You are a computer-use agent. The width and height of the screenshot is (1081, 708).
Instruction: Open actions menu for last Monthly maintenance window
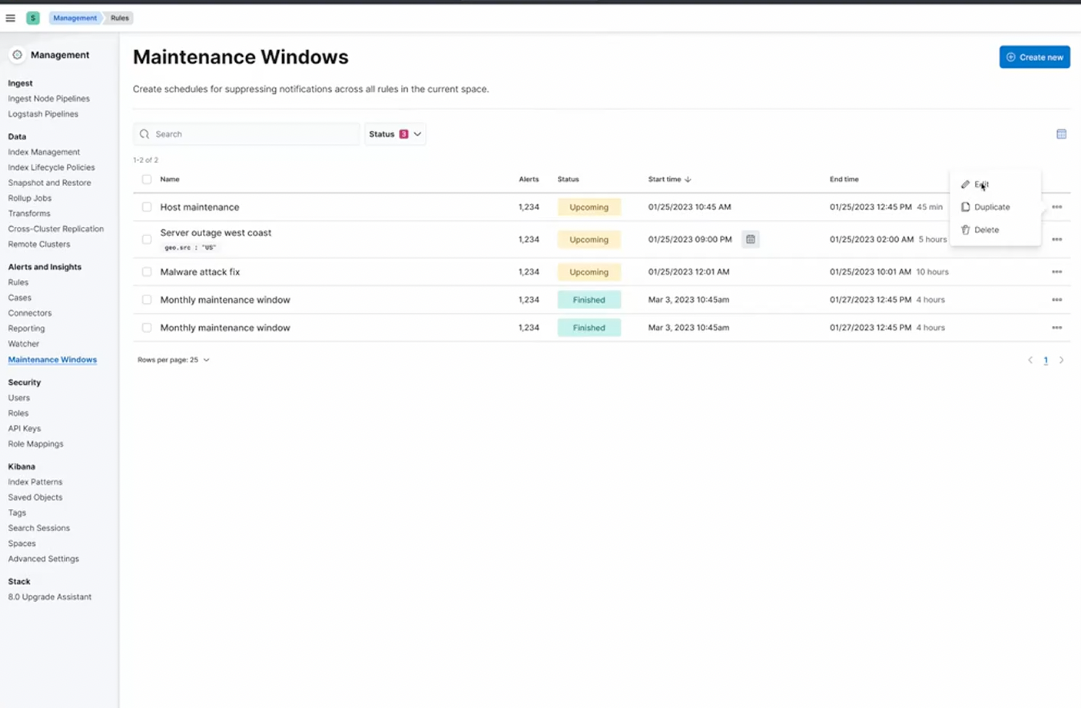click(x=1056, y=327)
